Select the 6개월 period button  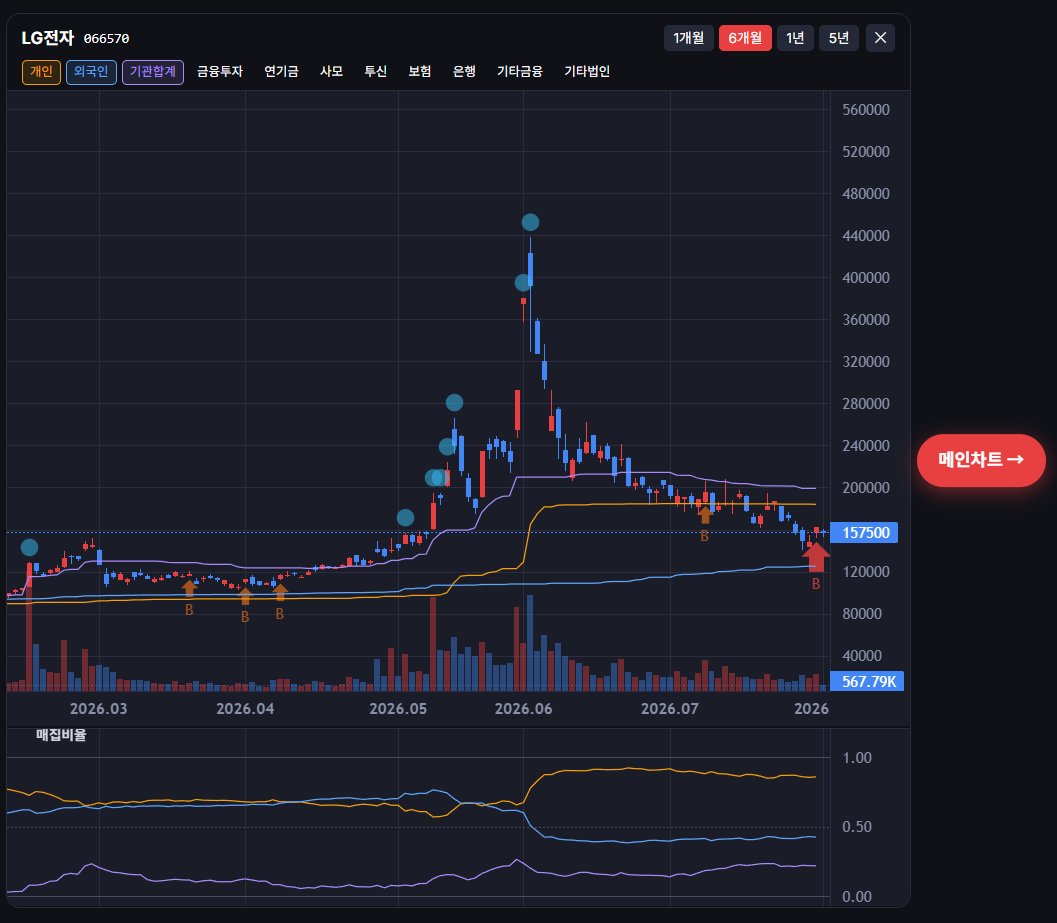[x=745, y=38]
